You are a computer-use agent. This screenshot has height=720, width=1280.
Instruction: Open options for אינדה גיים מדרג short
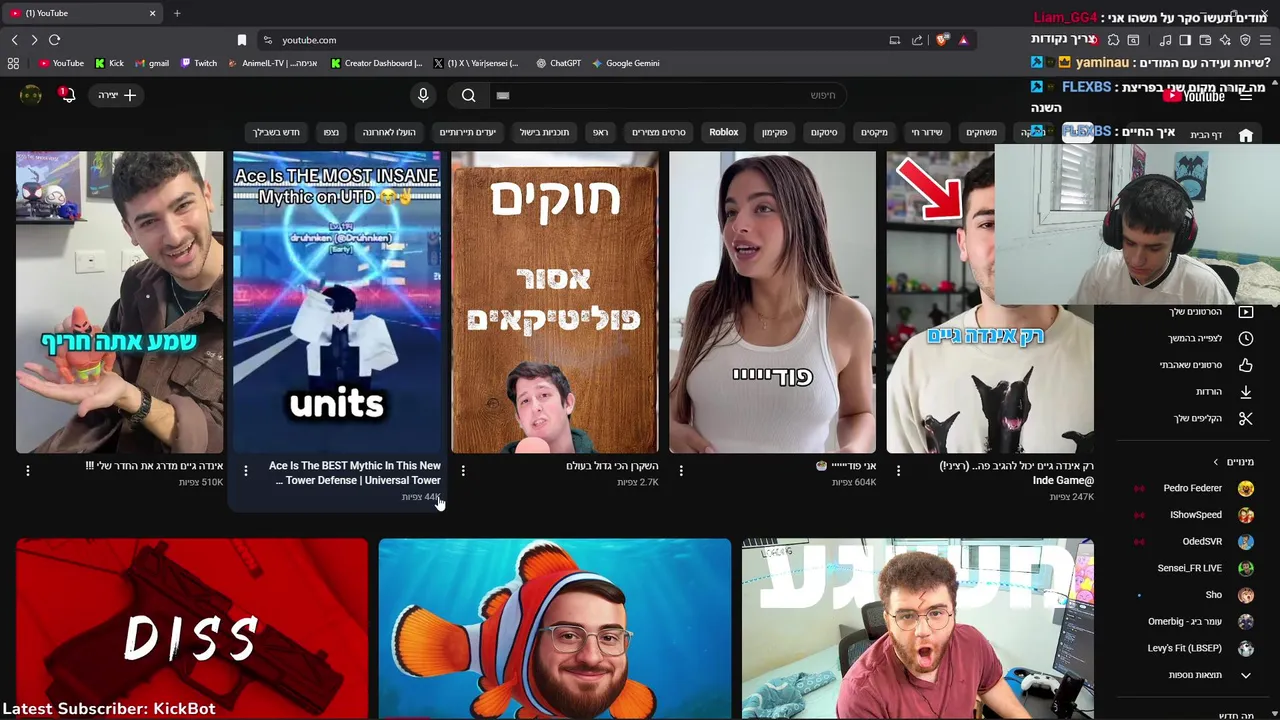(x=28, y=470)
